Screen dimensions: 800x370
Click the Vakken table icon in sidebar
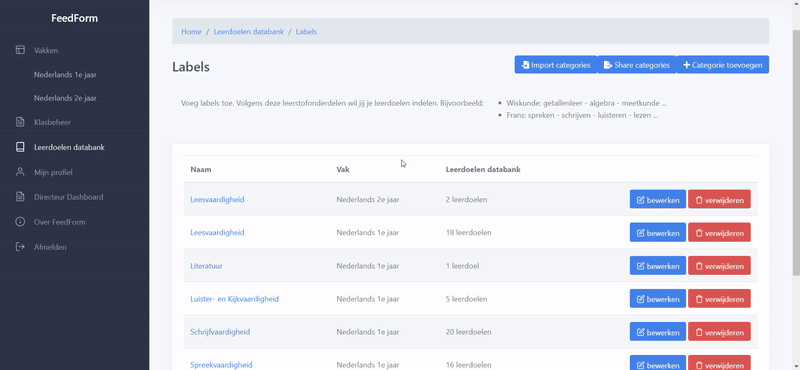(x=20, y=50)
